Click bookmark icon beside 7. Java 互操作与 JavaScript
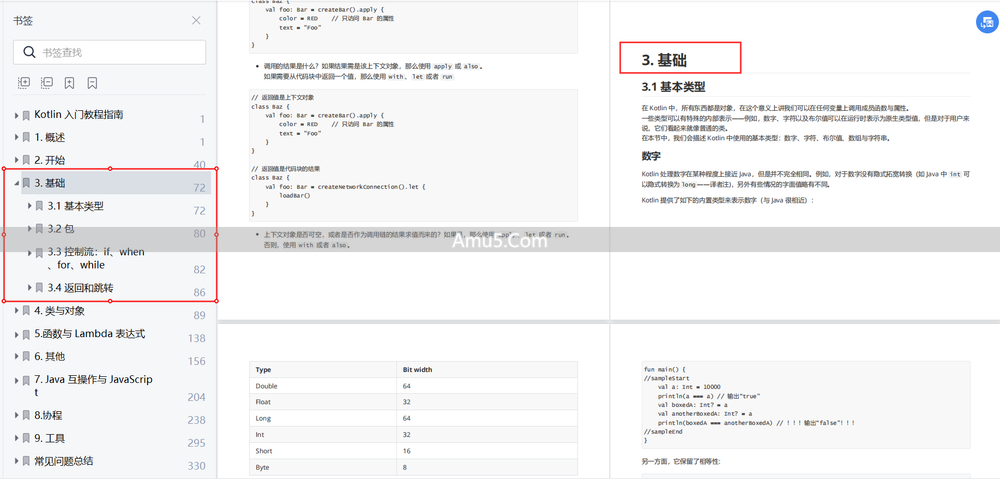 (x=26, y=380)
